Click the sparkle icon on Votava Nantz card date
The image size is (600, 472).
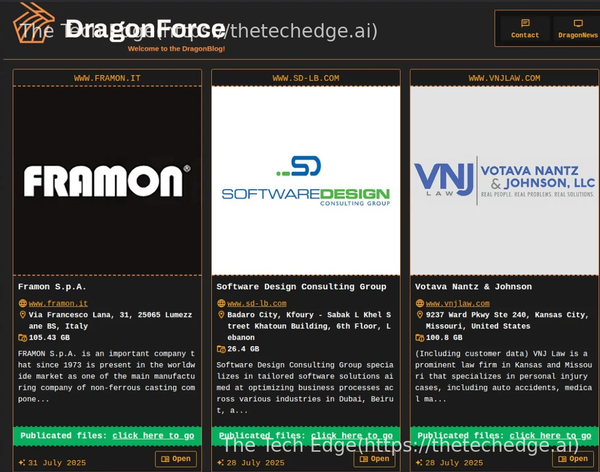point(419,462)
